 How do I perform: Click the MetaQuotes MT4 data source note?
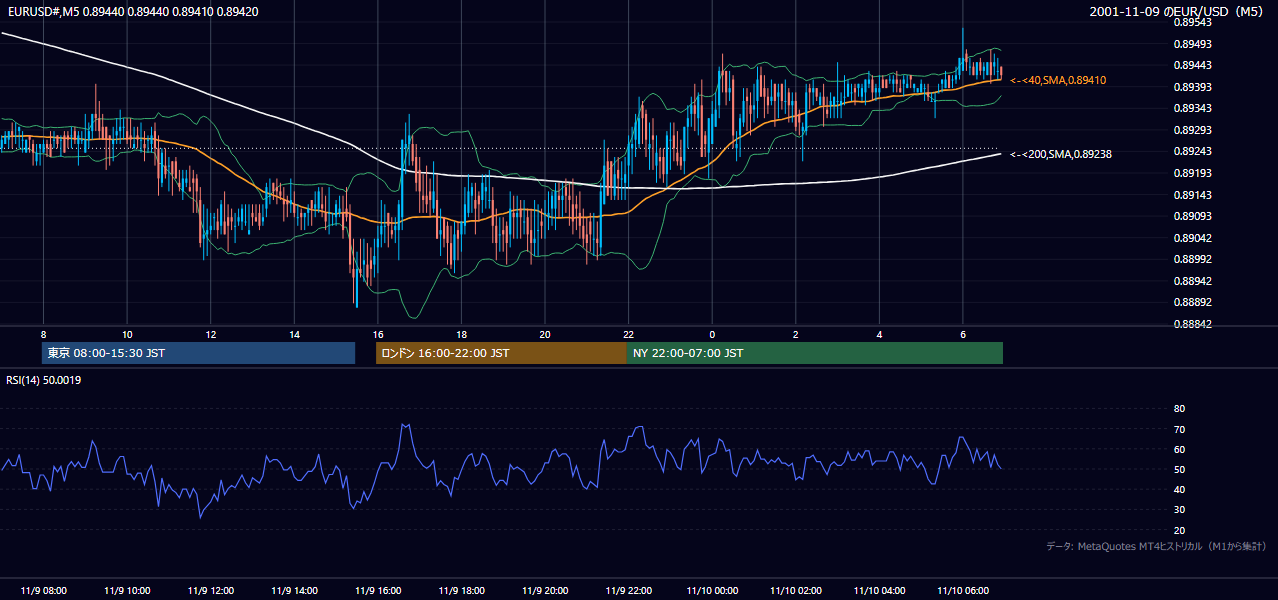[1156, 546]
